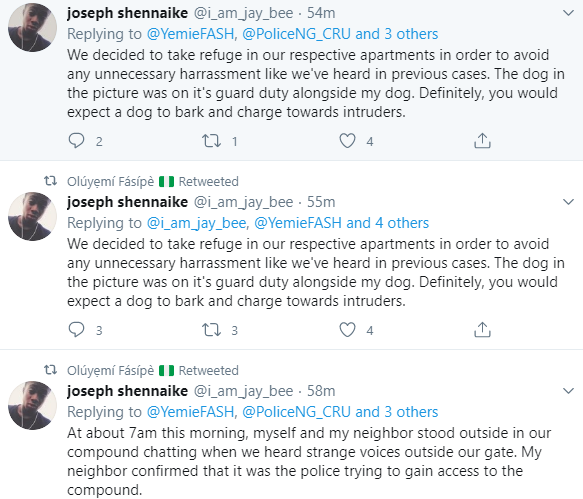
Task: Open the 54m tweet options chevron
Action: pyautogui.click(x=568, y=13)
